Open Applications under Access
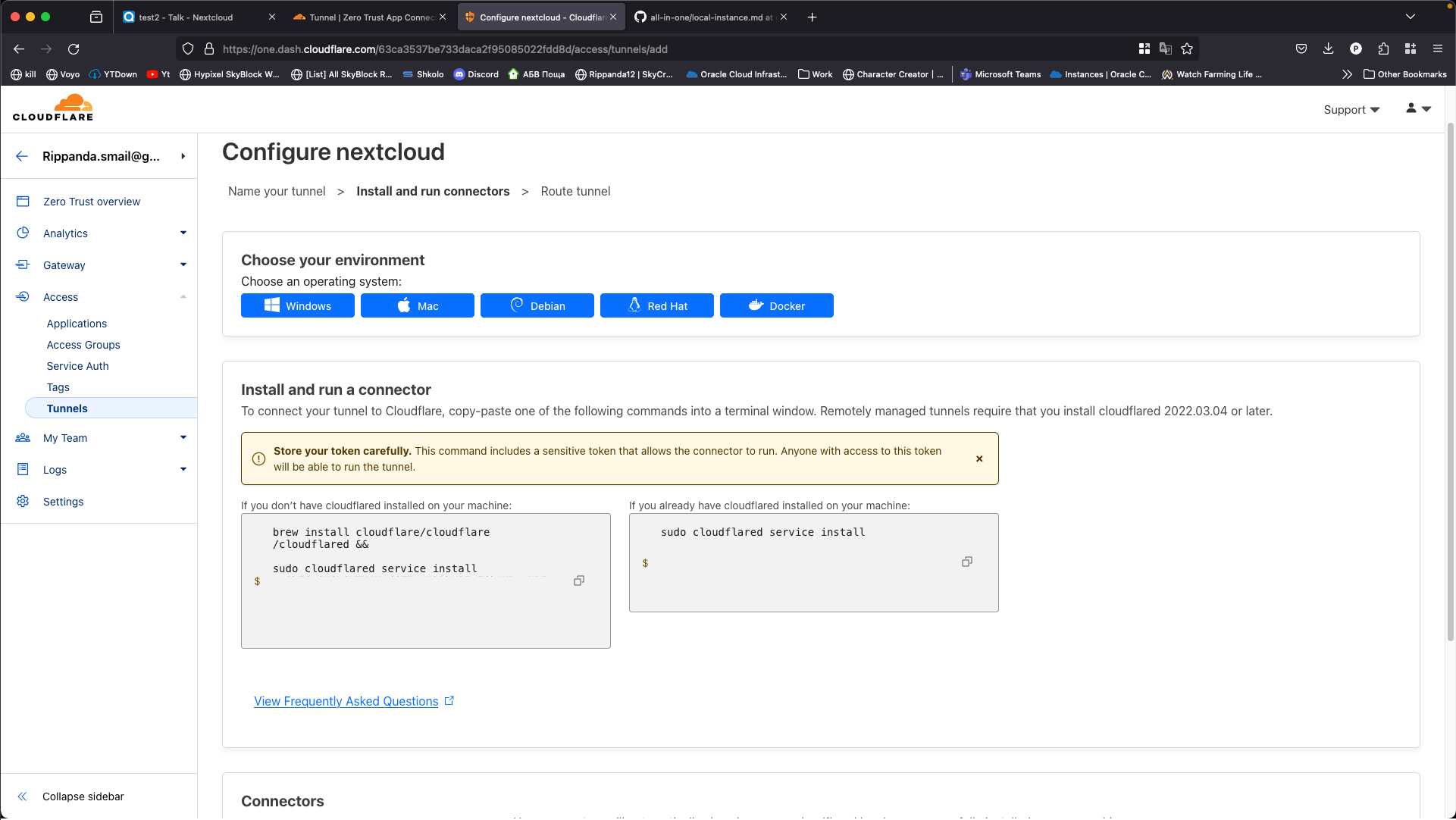The width and height of the screenshot is (1456, 820). pyautogui.click(x=77, y=324)
